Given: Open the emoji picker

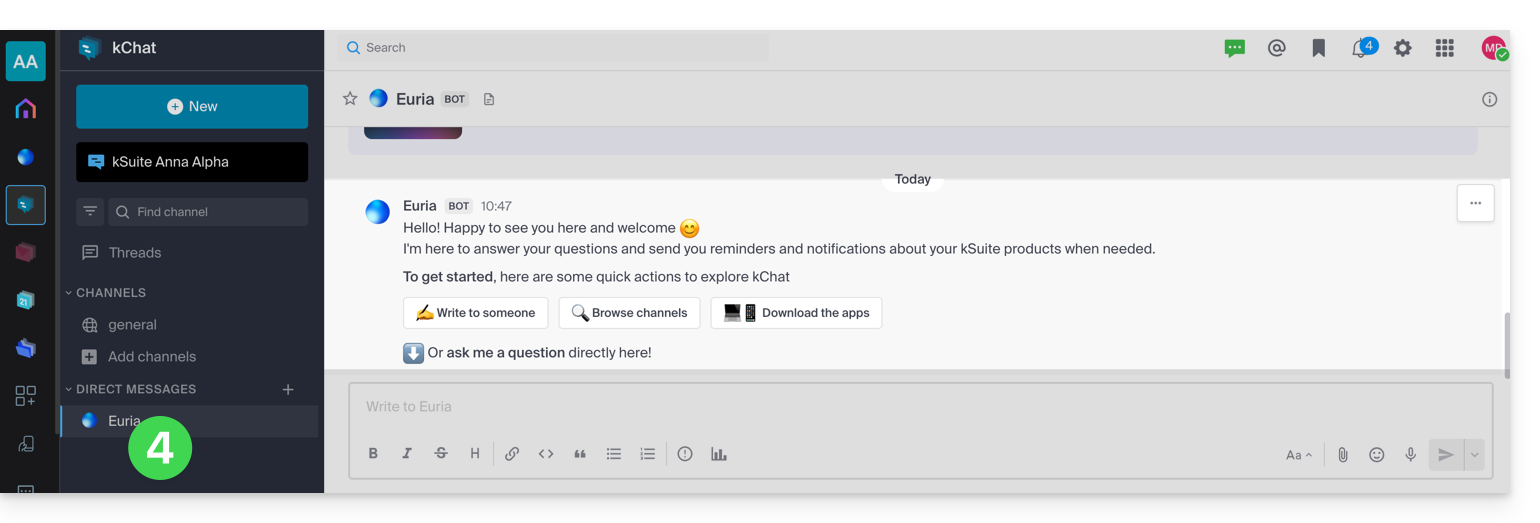Looking at the screenshot, I should tap(1377, 455).
